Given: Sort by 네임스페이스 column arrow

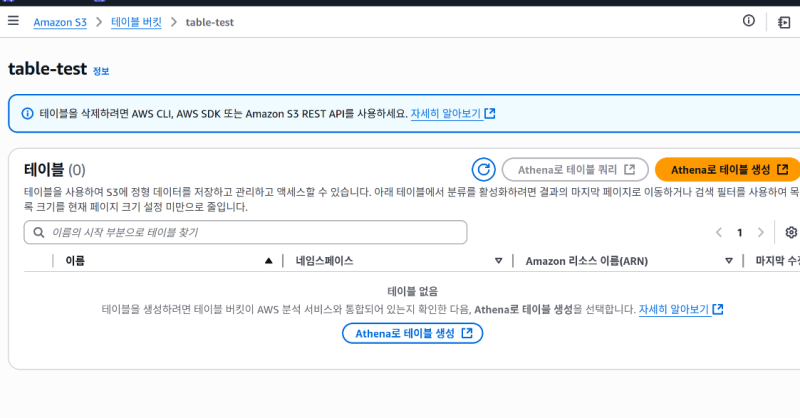Looking at the screenshot, I should point(498,261).
